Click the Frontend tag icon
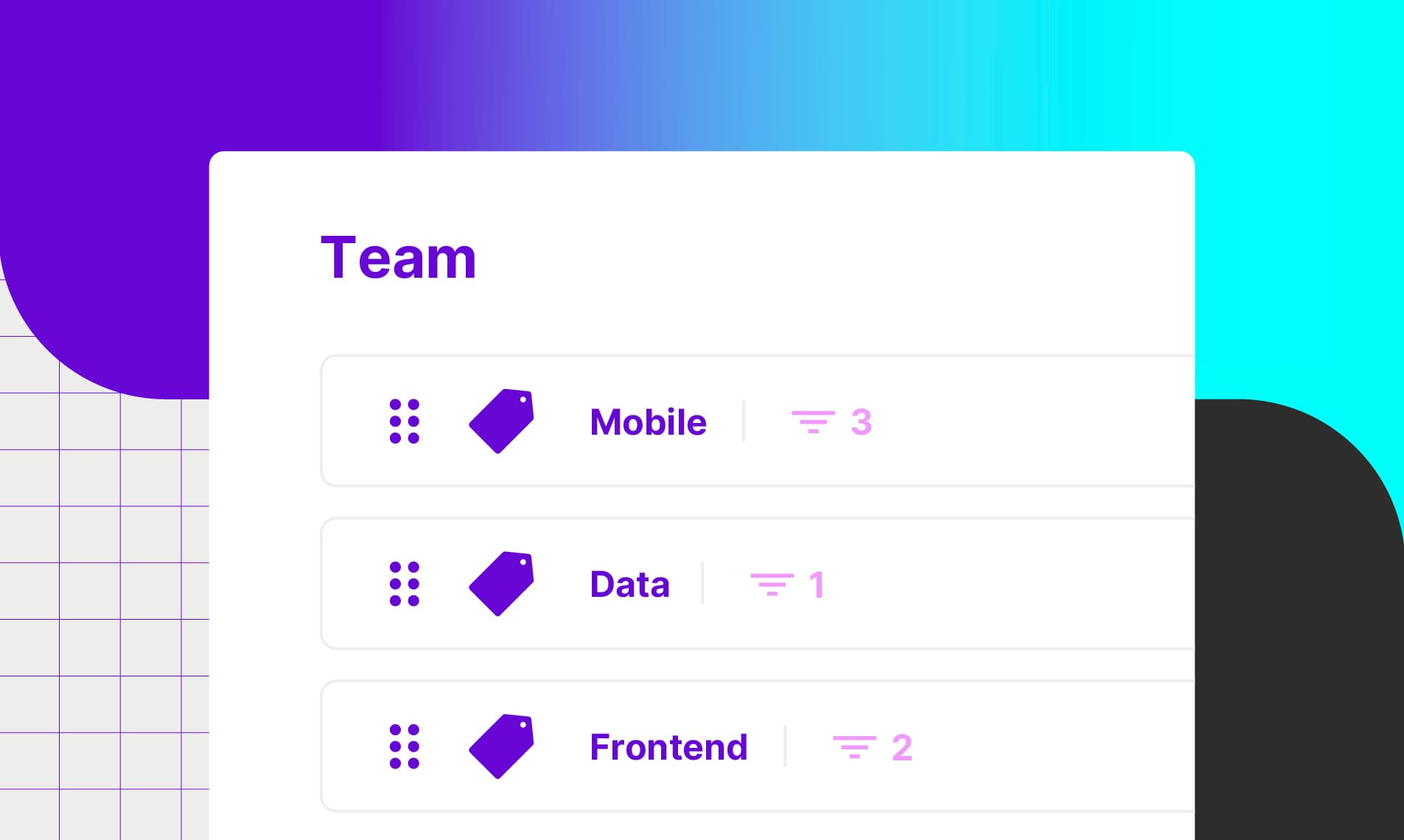 coord(502,746)
